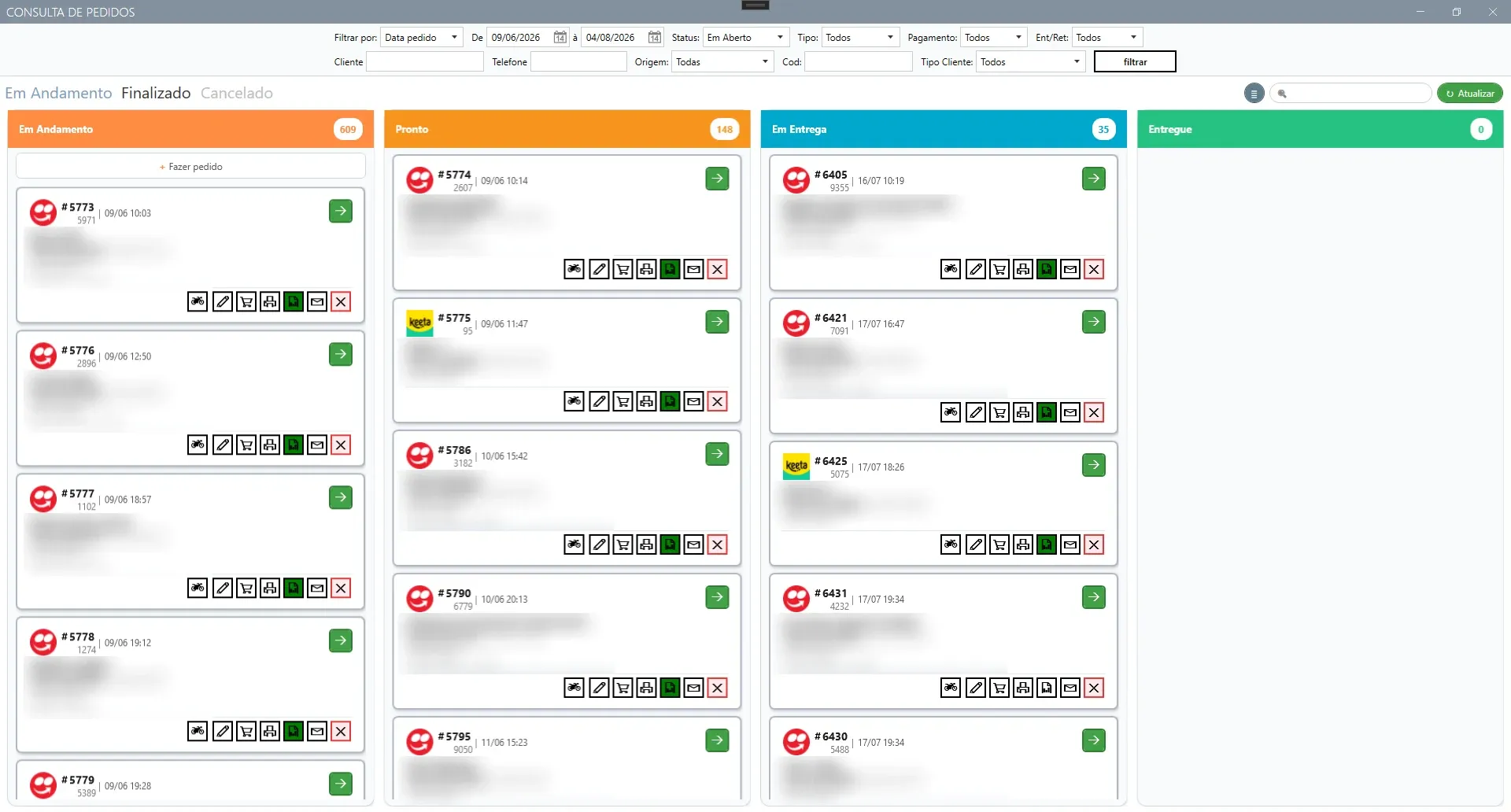Advance order #5795 with the green arrow
This screenshot has width=1511, height=812.
[x=718, y=740]
